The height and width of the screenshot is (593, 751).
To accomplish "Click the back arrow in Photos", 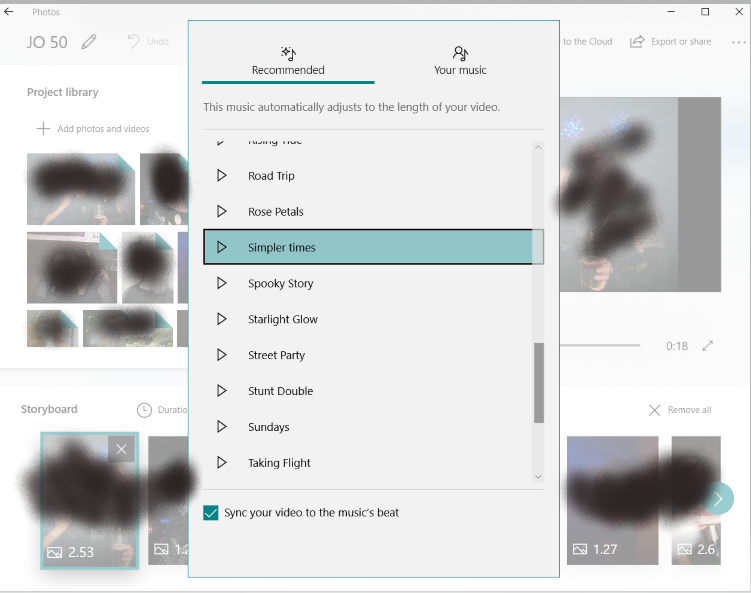I will point(9,11).
